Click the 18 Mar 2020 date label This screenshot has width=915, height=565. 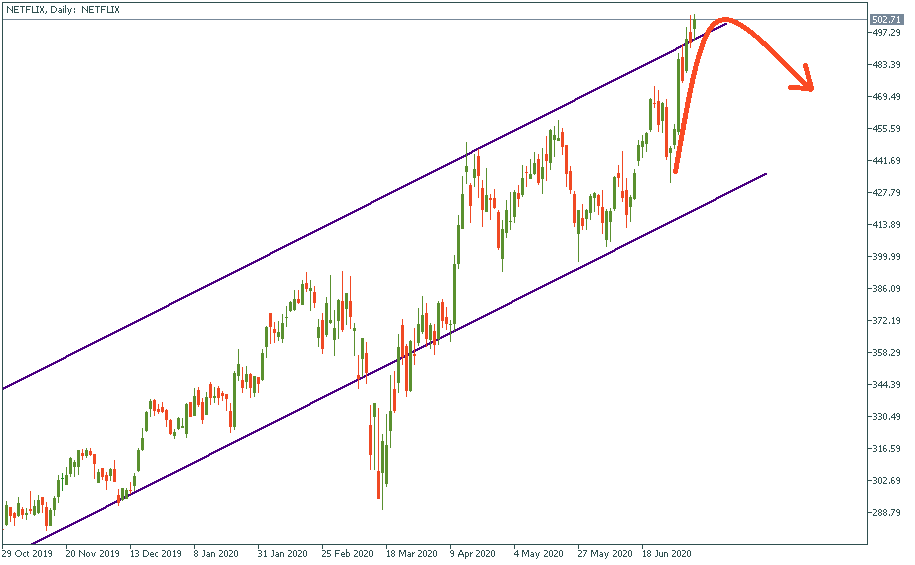click(412, 552)
